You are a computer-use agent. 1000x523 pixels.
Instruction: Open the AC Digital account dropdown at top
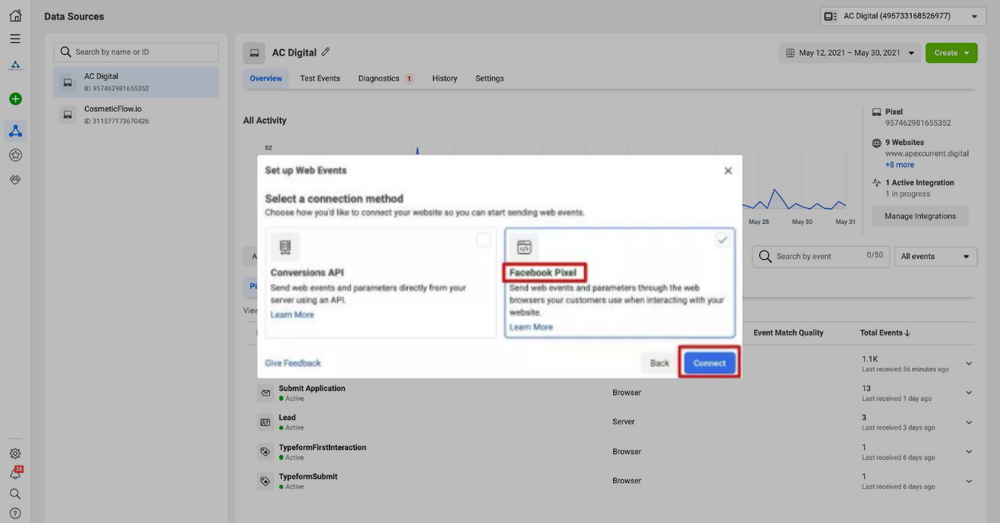pyautogui.click(x=902, y=16)
